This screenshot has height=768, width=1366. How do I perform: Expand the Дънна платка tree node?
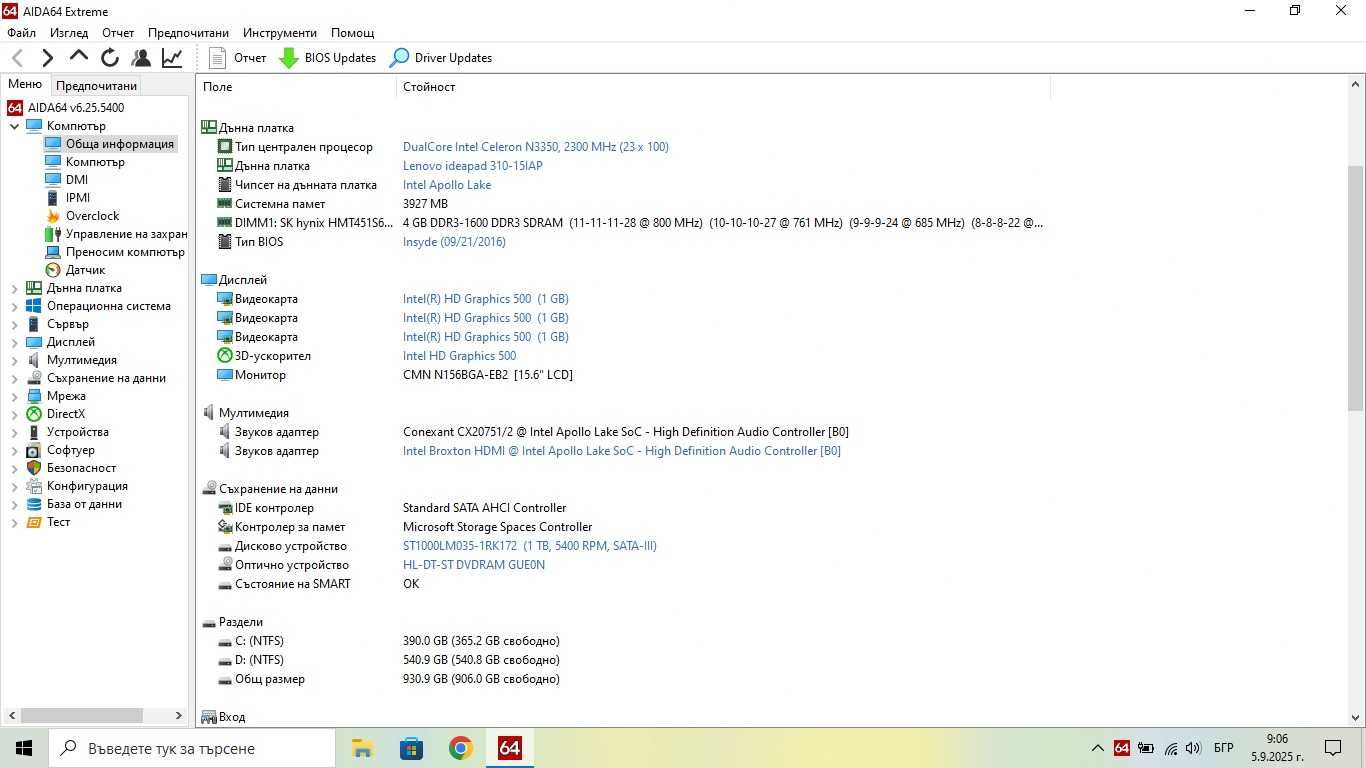point(15,288)
